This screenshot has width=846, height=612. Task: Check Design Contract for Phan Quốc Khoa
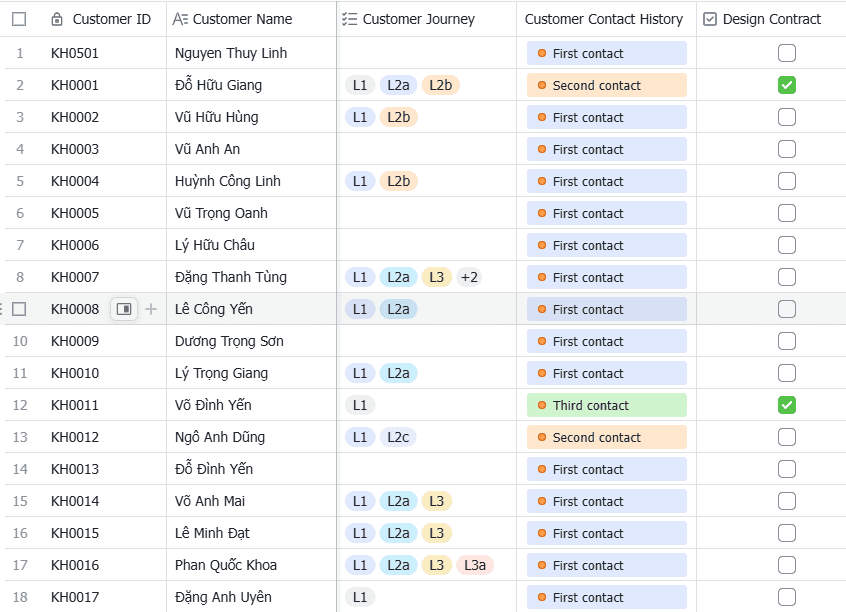click(787, 565)
